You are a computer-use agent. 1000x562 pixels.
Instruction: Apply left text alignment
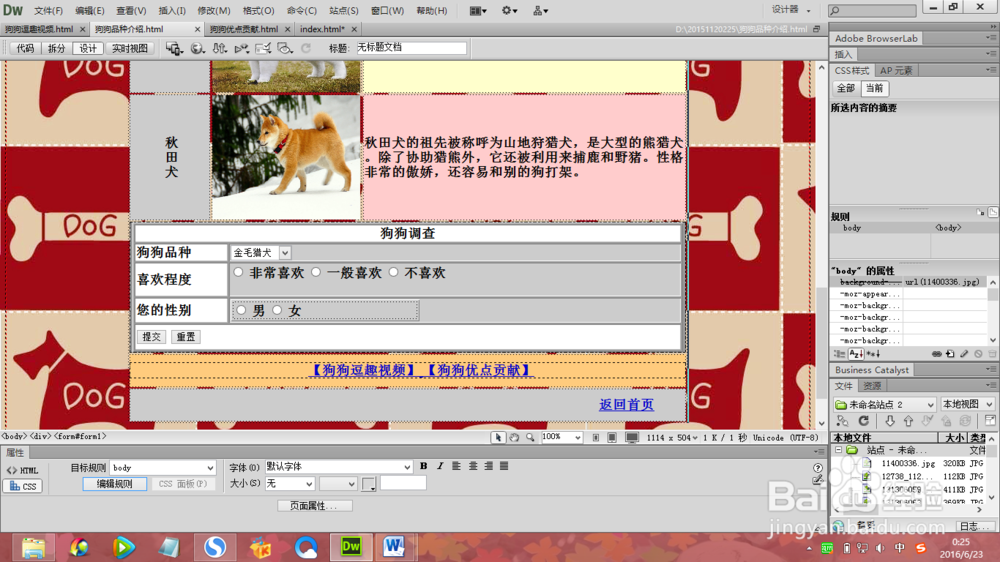pos(456,466)
